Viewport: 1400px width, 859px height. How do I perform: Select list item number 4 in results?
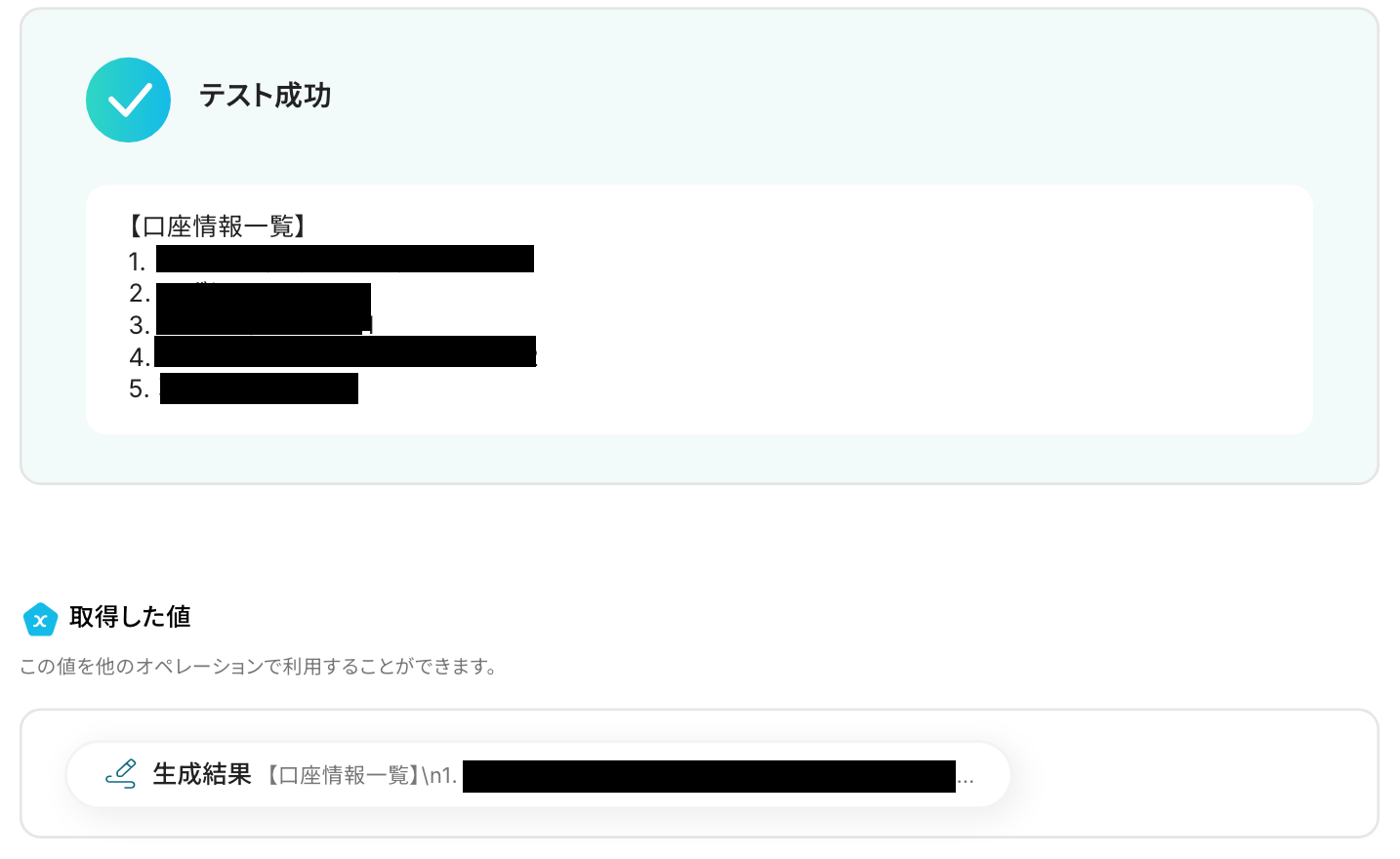pos(332,356)
